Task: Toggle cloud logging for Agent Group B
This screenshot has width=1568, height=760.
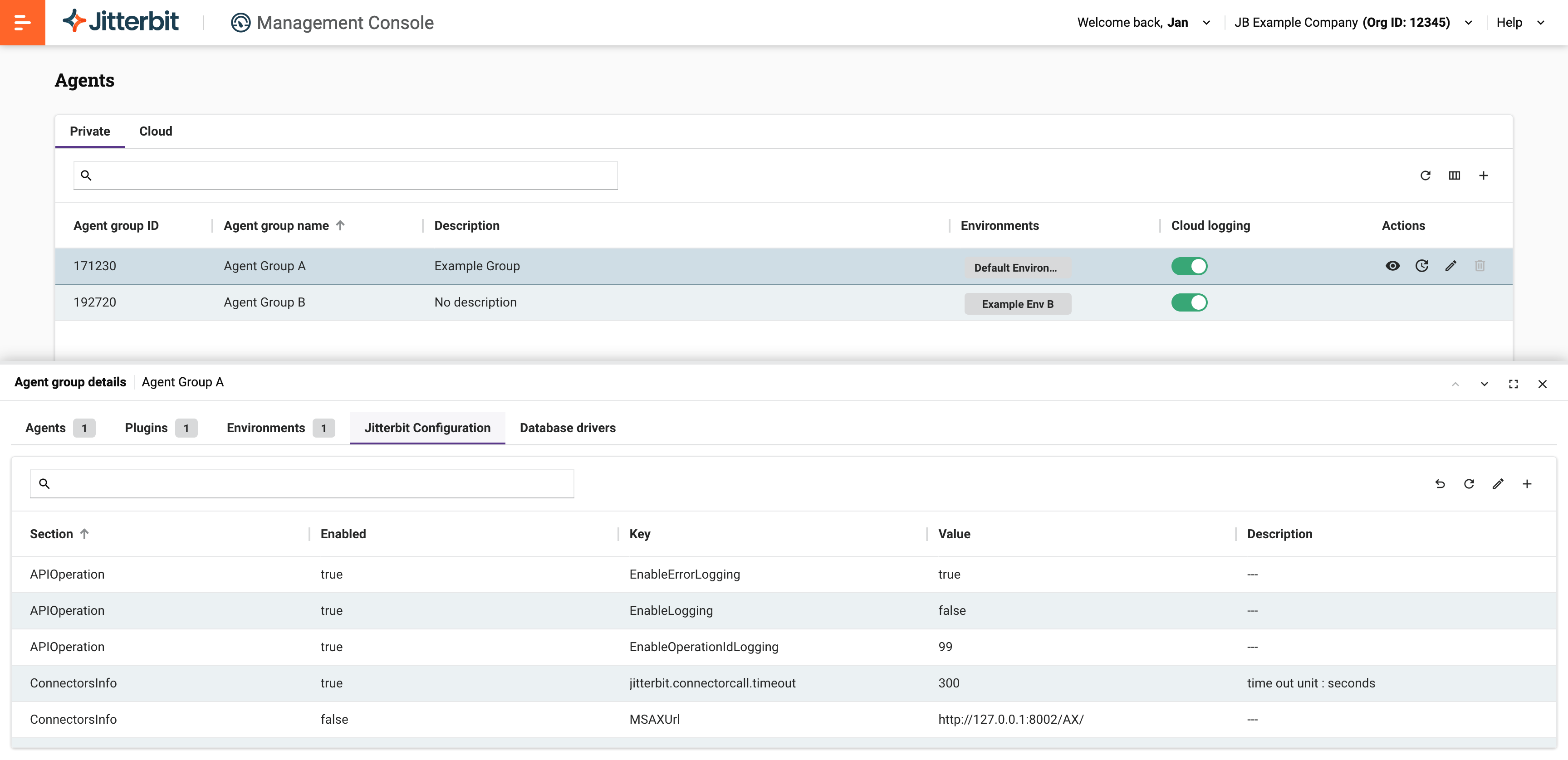Action: (1189, 302)
